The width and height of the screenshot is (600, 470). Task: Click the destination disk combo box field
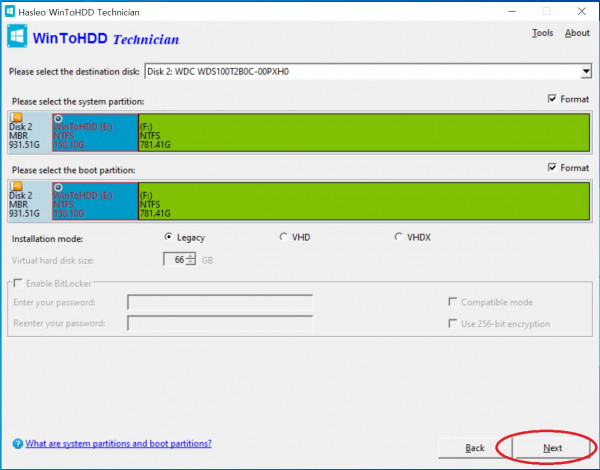(368, 72)
